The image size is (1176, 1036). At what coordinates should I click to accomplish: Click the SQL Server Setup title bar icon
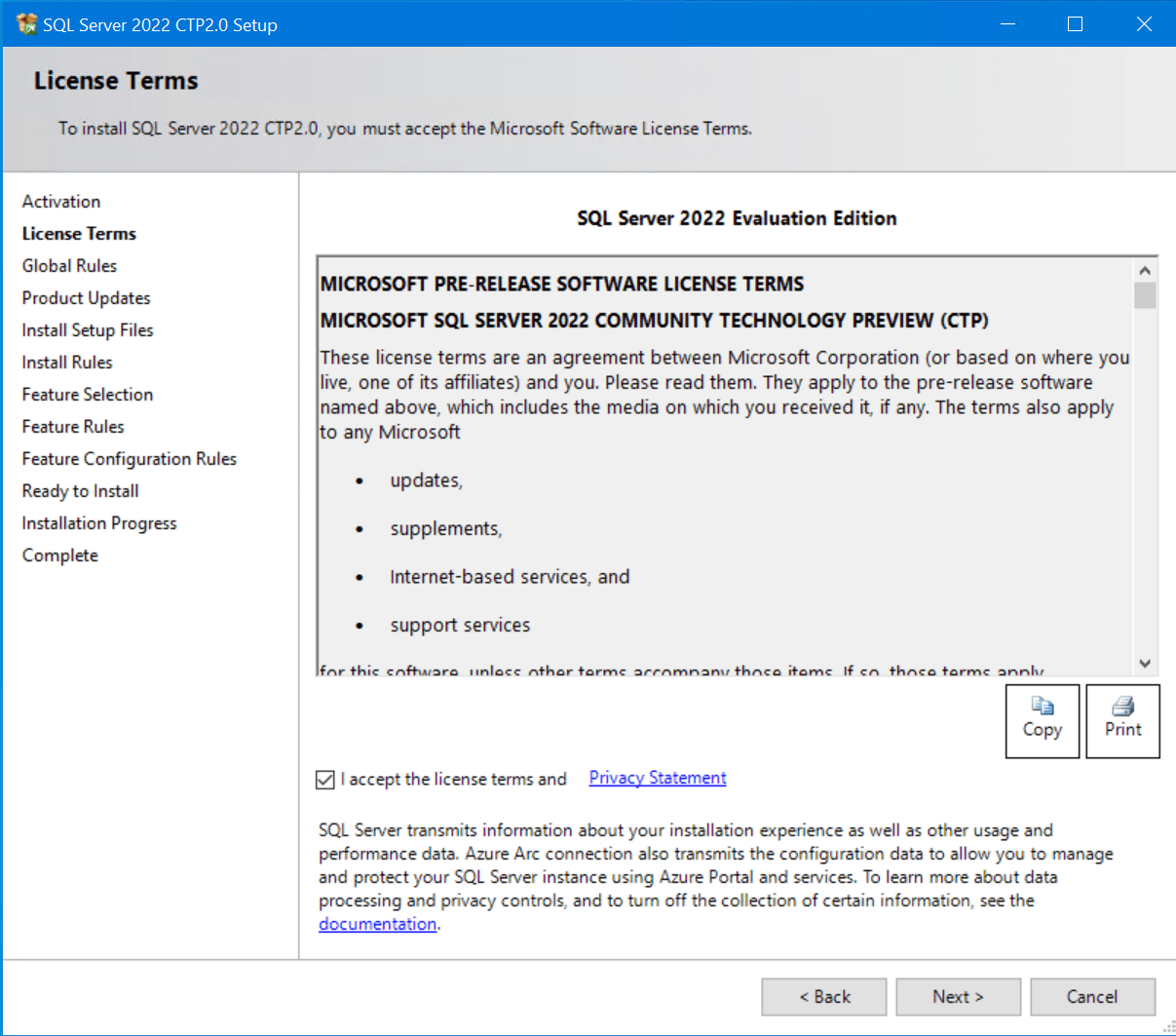click(x=25, y=22)
